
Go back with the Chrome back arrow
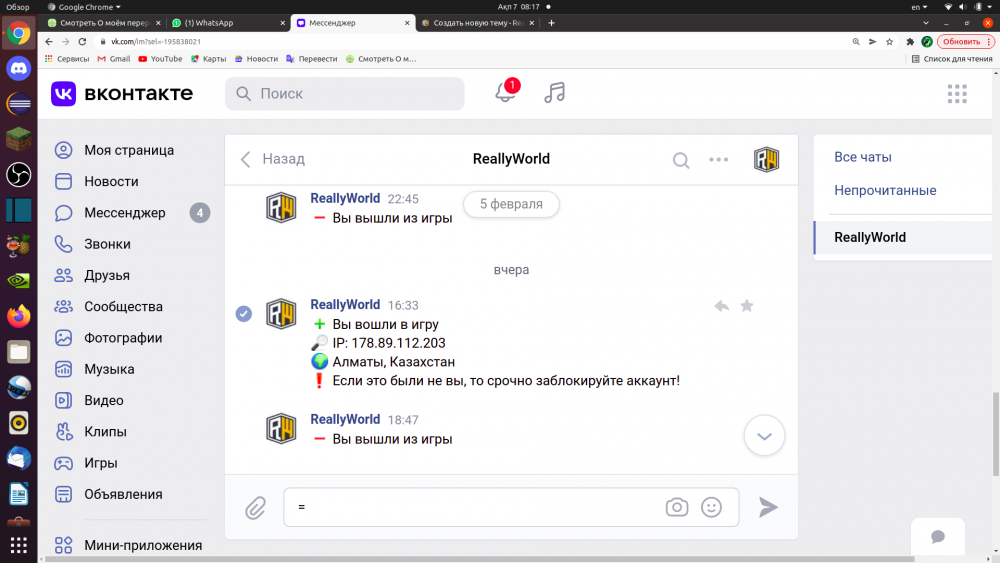(49, 41)
